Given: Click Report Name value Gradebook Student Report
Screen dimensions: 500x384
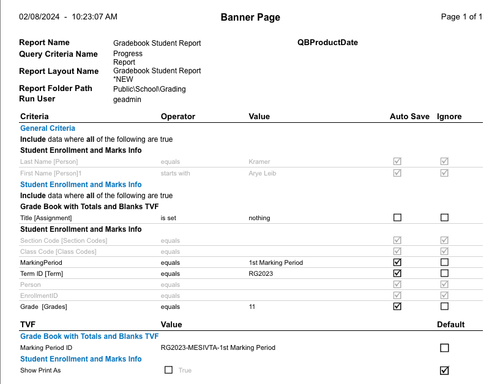Looking at the screenshot, I should pos(157,43).
